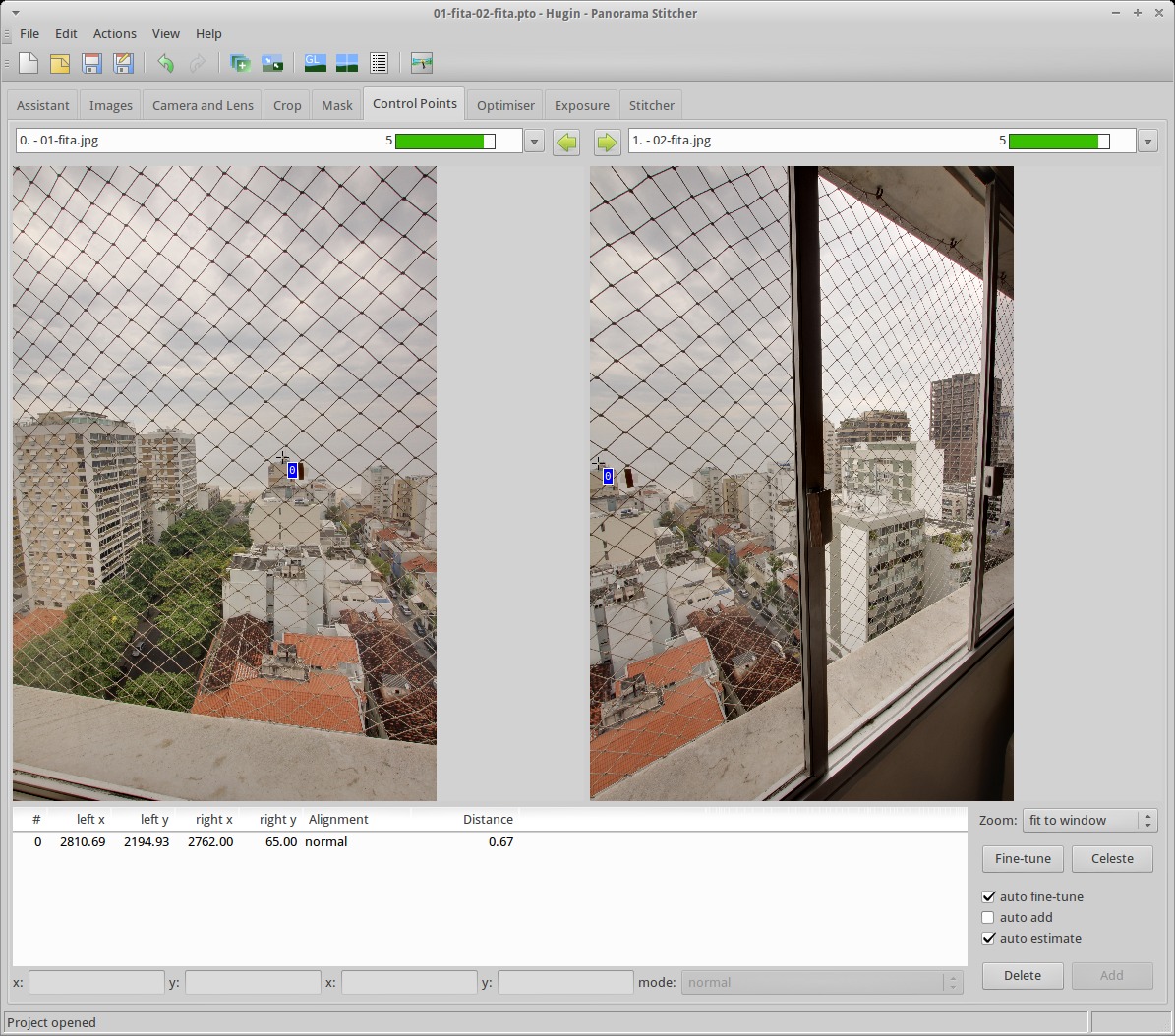Click the Add images toolbar icon
Screen dimensions: 1175x1036
click(x=240, y=64)
